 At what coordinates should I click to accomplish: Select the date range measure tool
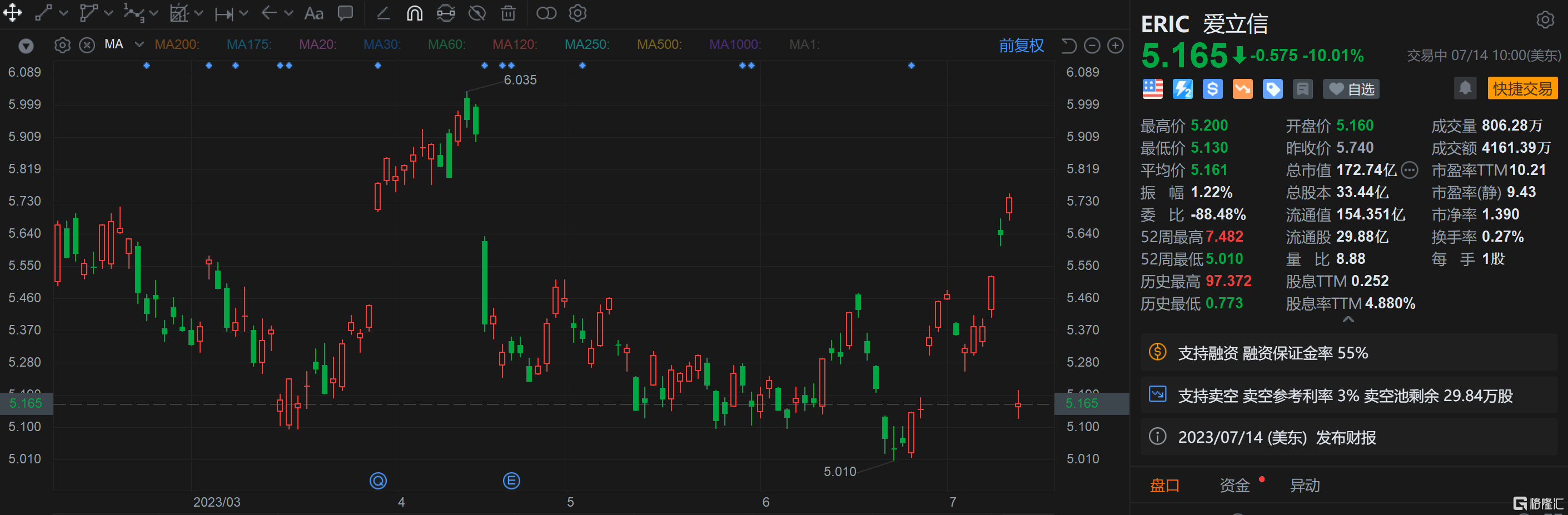point(224,13)
